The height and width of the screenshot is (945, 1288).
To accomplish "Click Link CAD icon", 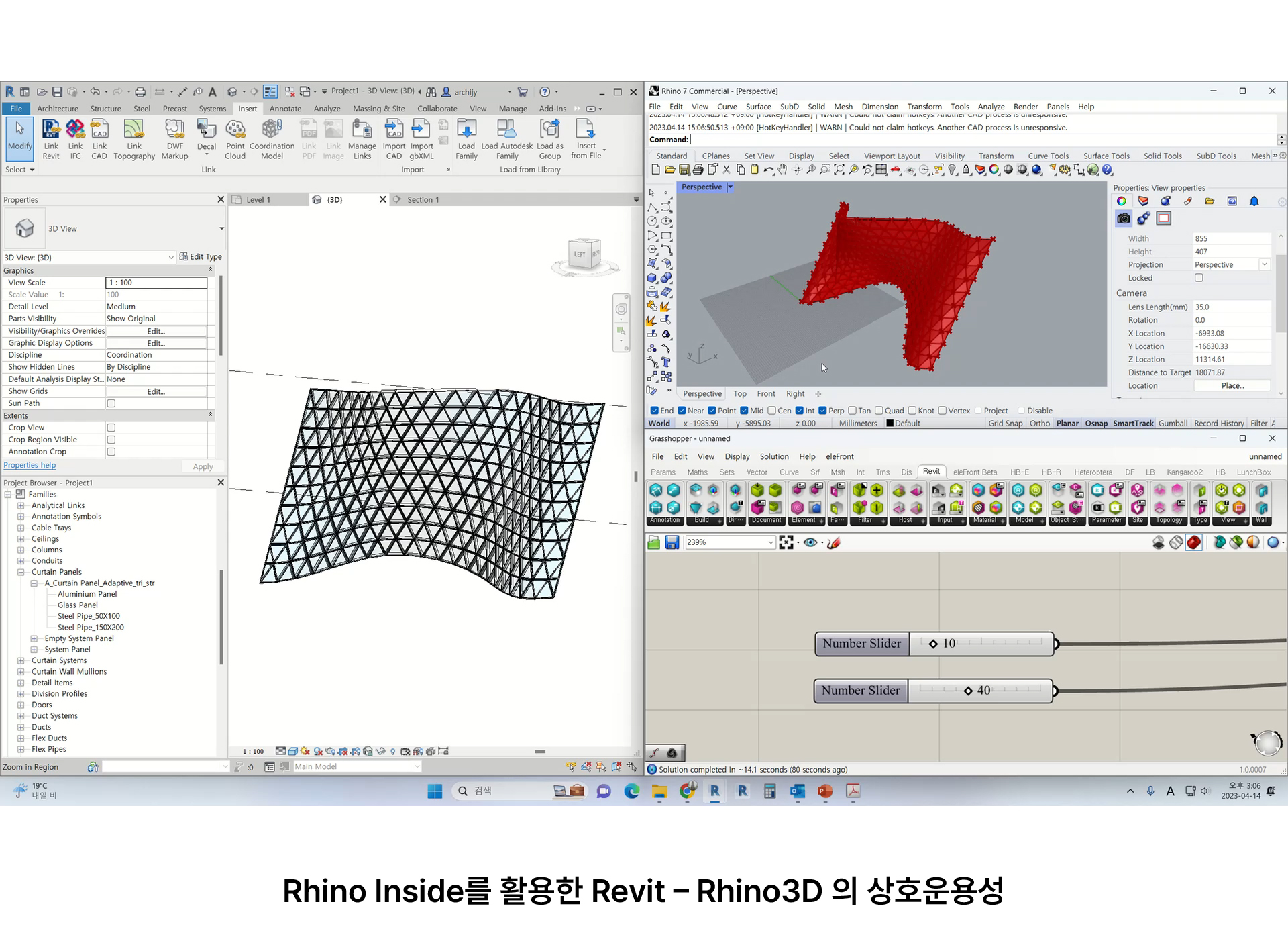I will click(99, 140).
